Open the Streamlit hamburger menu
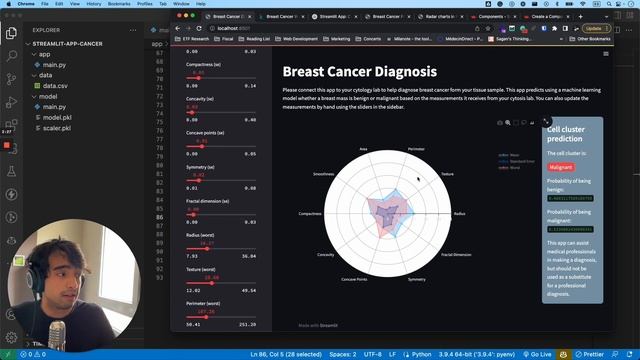This screenshot has width=640, height=360. tap(606, 54)
